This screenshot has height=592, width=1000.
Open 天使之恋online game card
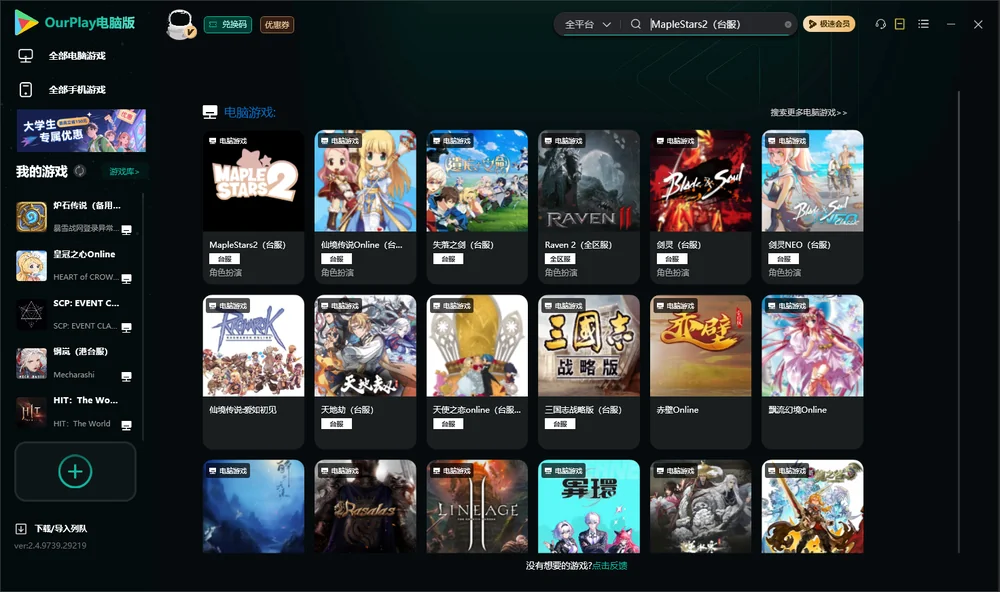click(477, 371)
